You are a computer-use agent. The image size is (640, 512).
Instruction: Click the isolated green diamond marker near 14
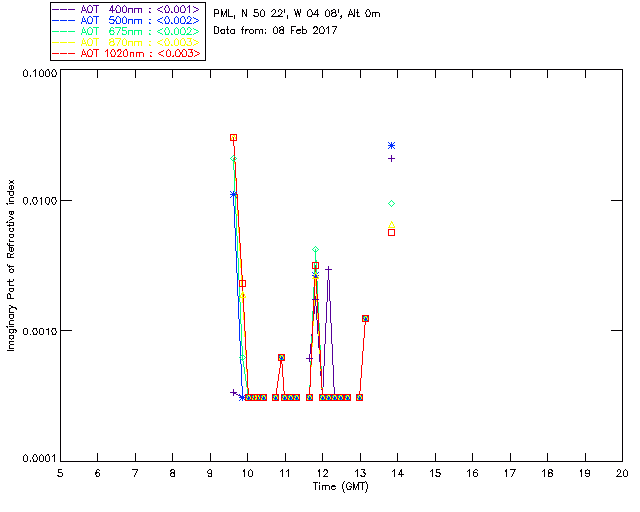(391, 203)
